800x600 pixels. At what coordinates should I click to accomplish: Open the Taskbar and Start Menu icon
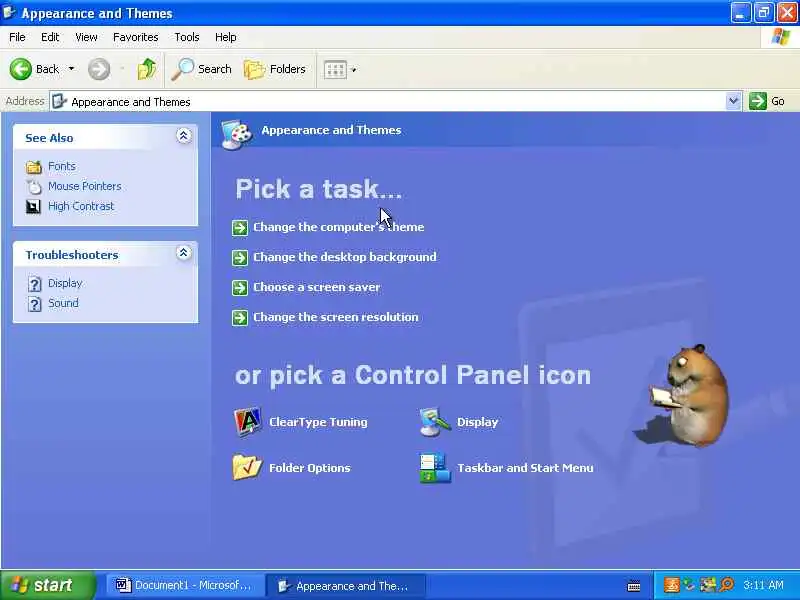point(435,467)
